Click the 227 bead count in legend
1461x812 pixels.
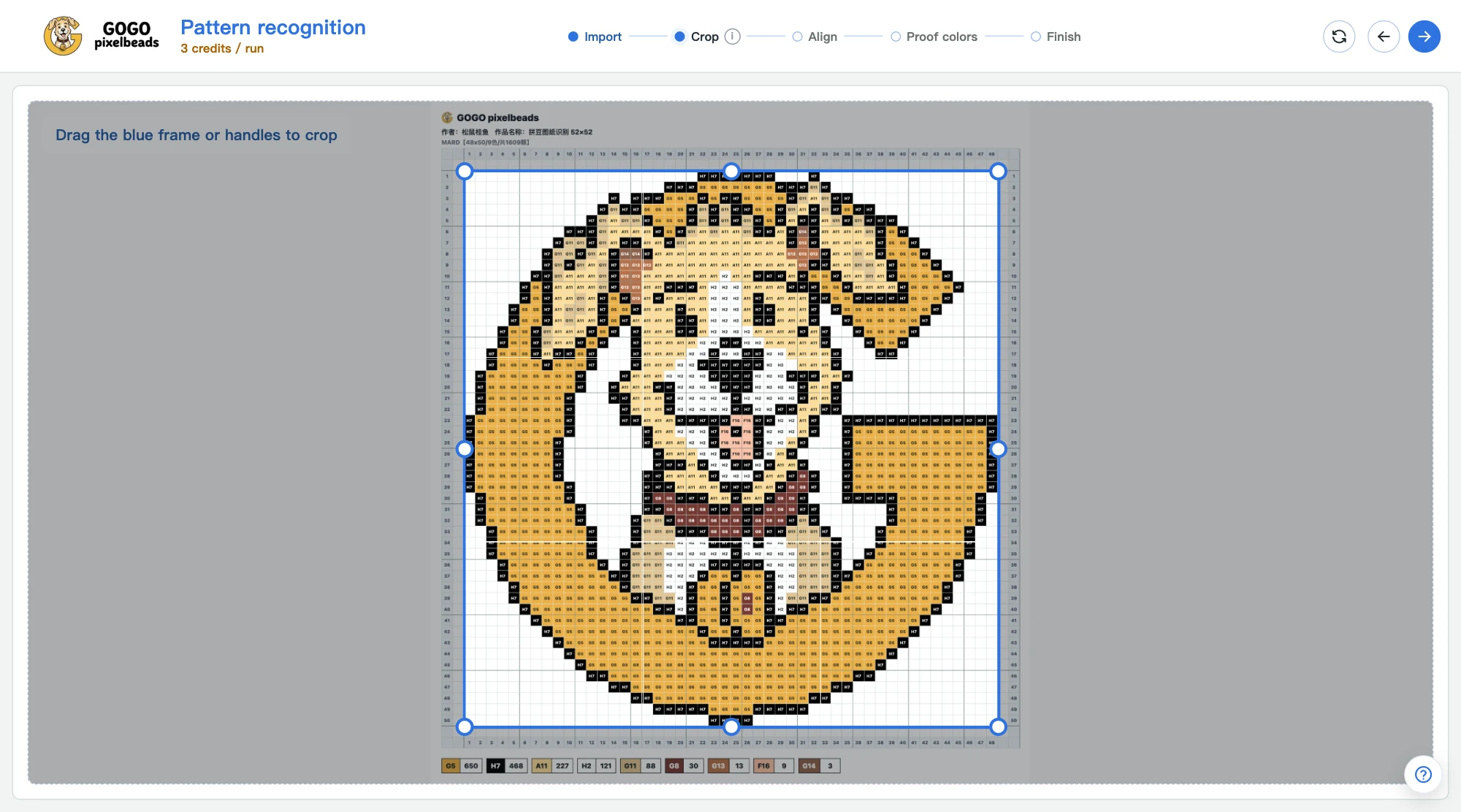coord(562,766)
